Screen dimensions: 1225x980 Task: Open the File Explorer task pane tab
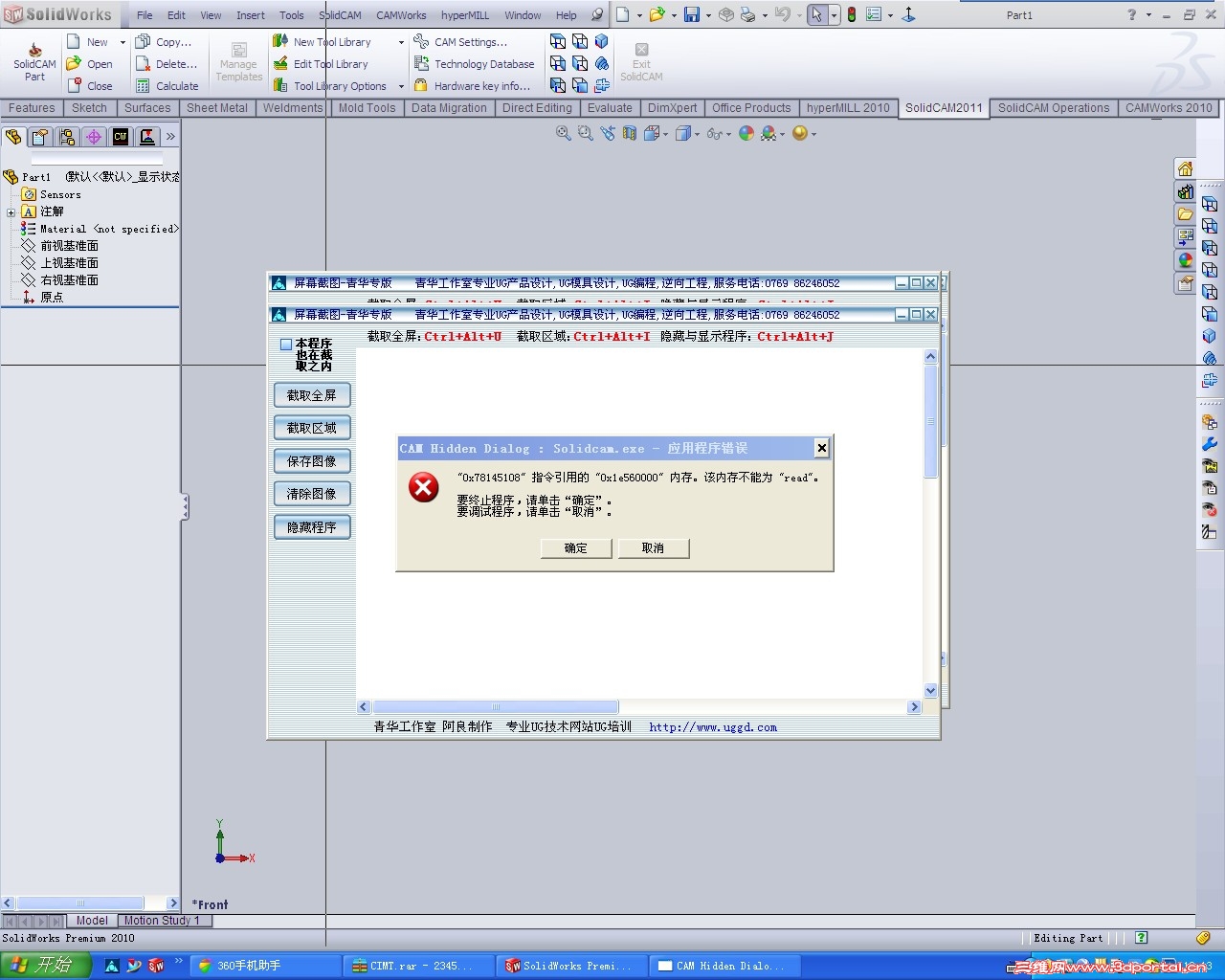click(1185, 214)
